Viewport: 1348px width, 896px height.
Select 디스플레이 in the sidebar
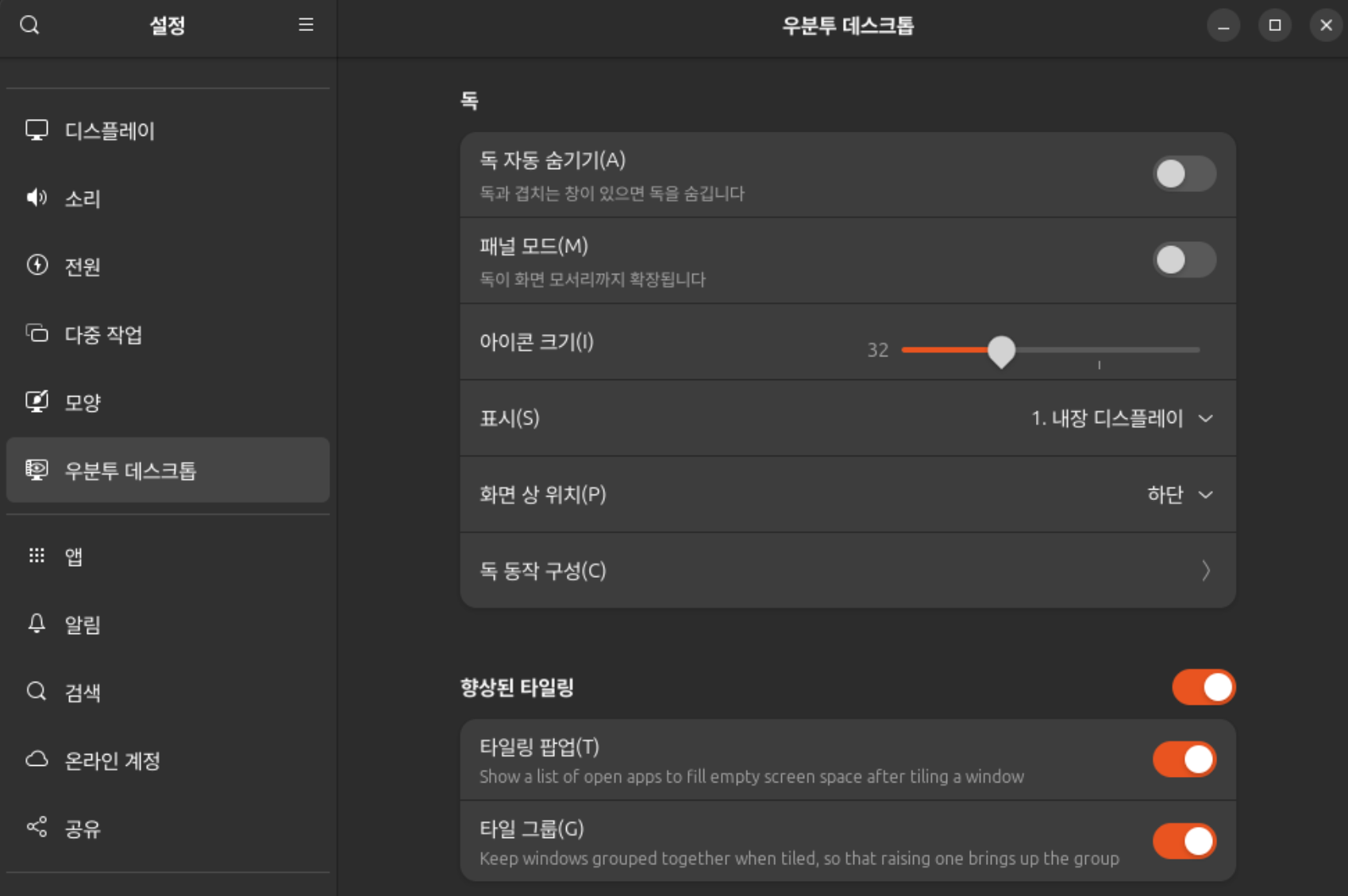point(168,130)
